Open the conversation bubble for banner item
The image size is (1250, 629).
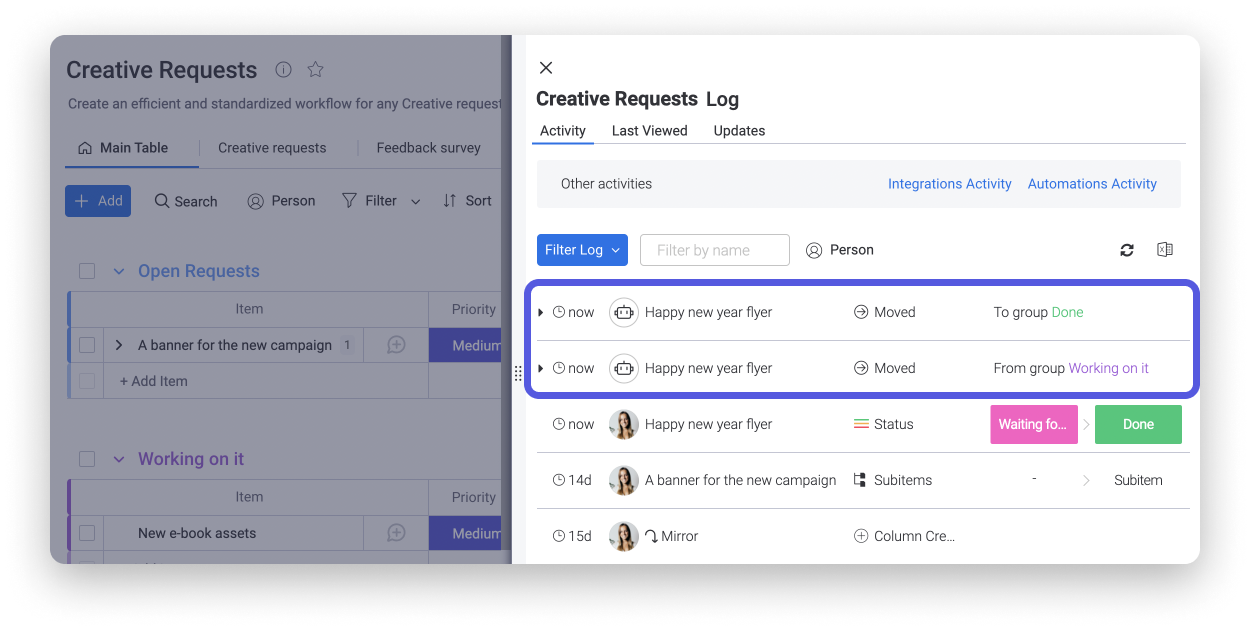pos(396,345)
